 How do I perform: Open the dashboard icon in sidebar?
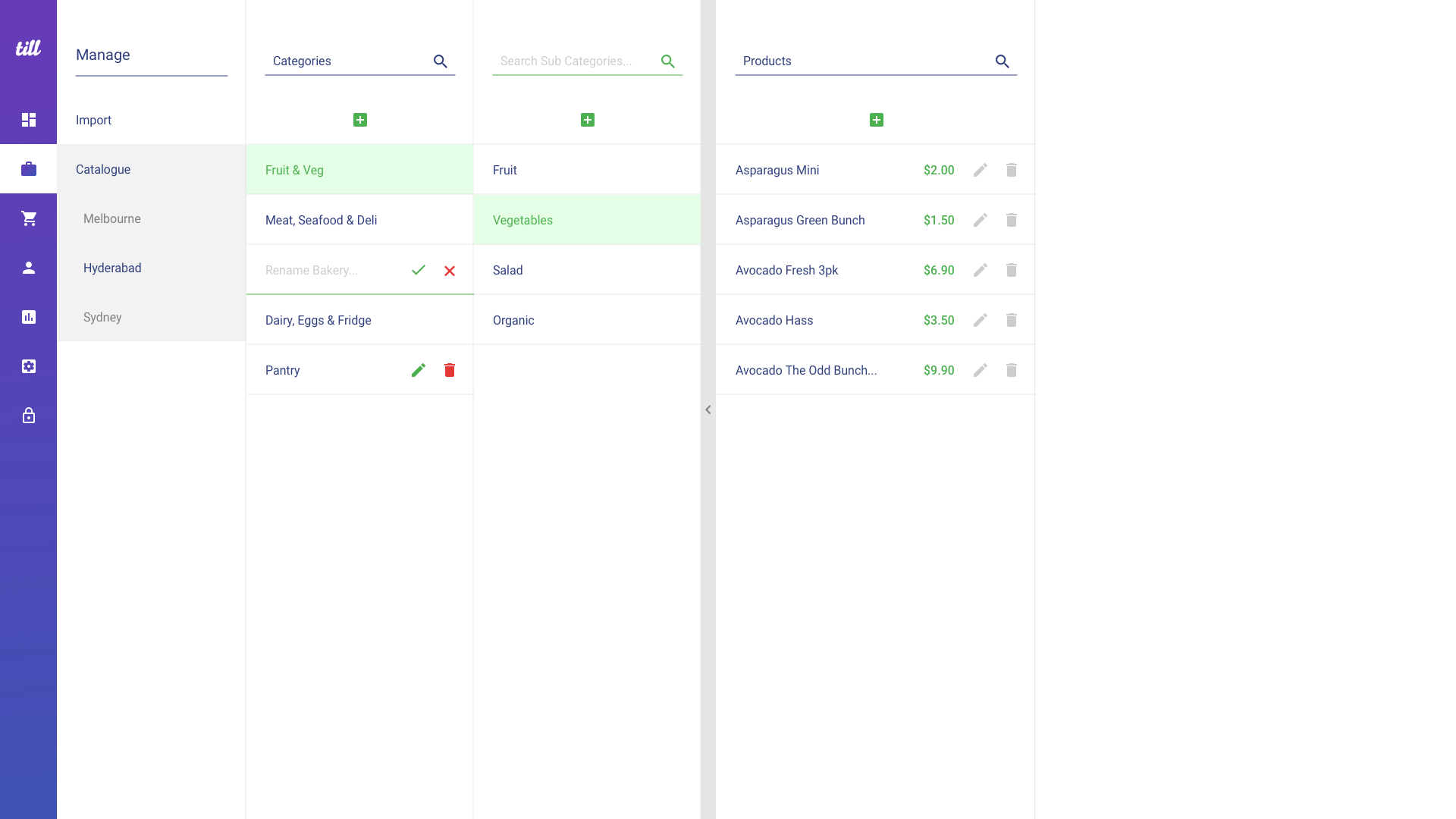(x=29, y=120)
